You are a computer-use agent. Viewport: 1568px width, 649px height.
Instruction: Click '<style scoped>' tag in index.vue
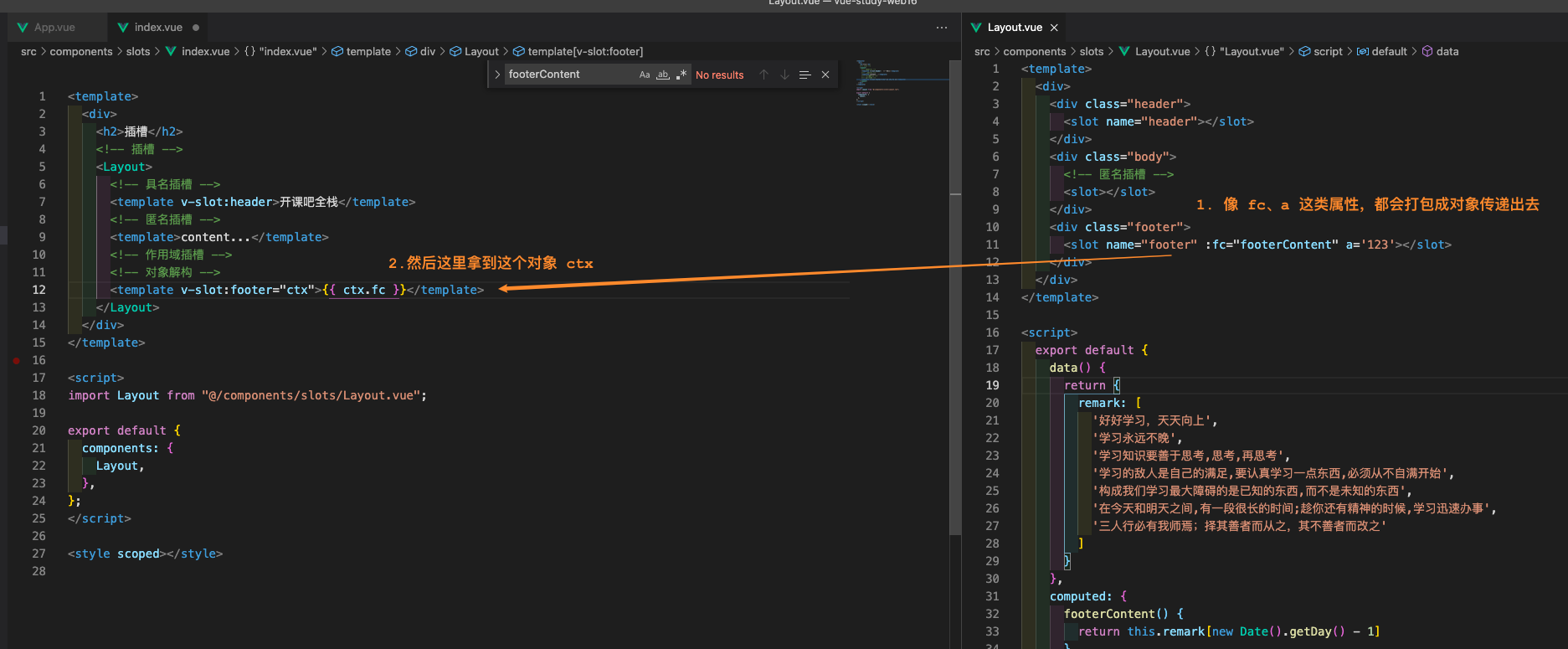click(x=117, y=554)
